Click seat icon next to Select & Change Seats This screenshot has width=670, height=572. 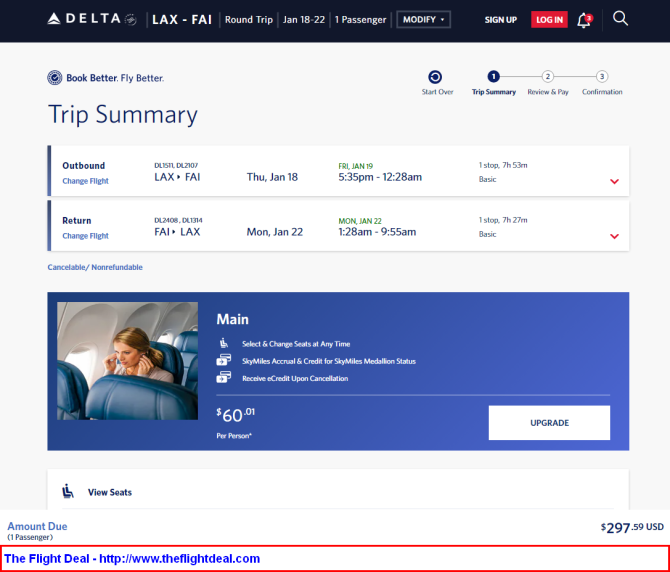click(224, 343)
